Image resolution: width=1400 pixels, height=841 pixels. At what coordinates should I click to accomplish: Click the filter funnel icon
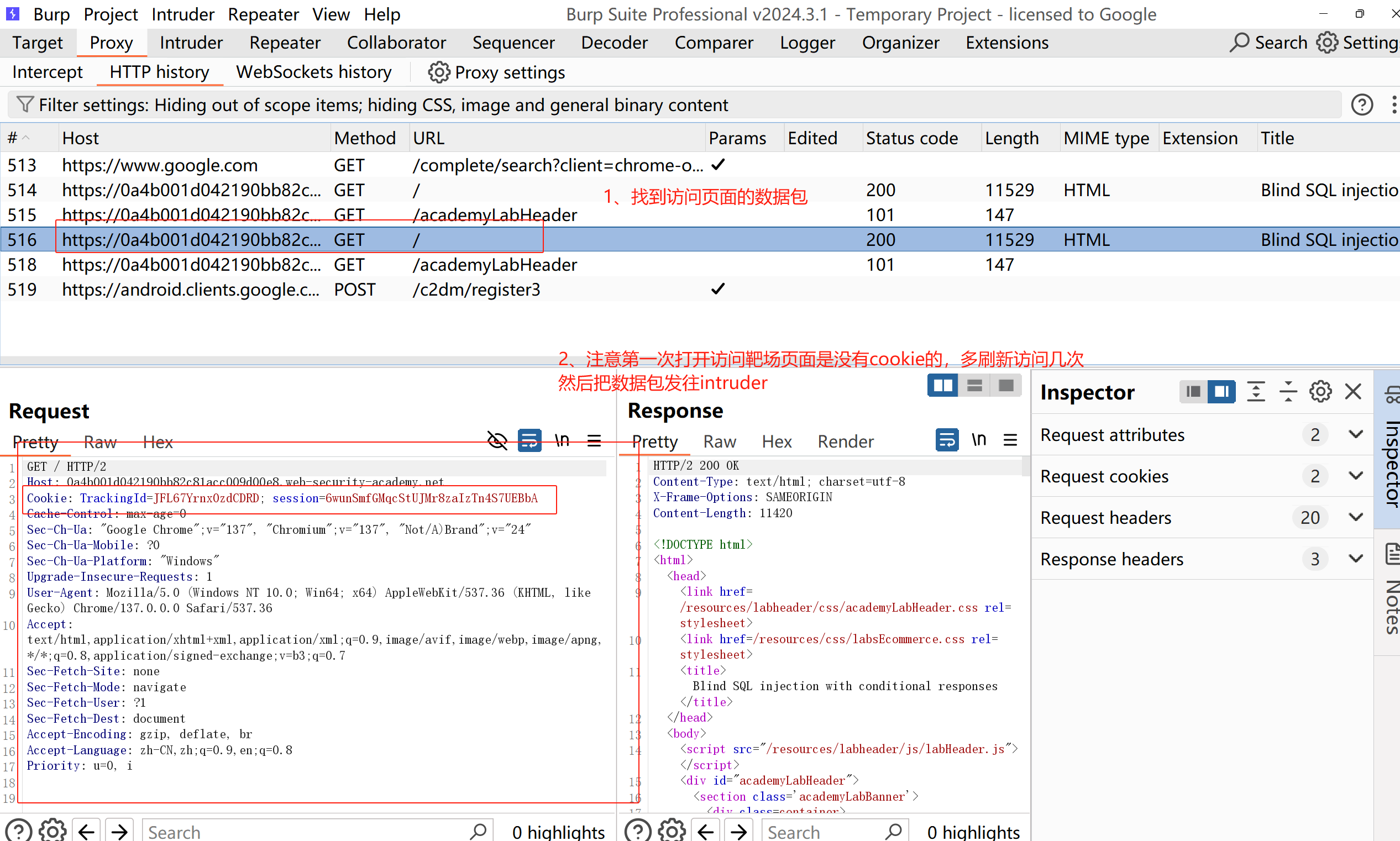tap(24, 104)
